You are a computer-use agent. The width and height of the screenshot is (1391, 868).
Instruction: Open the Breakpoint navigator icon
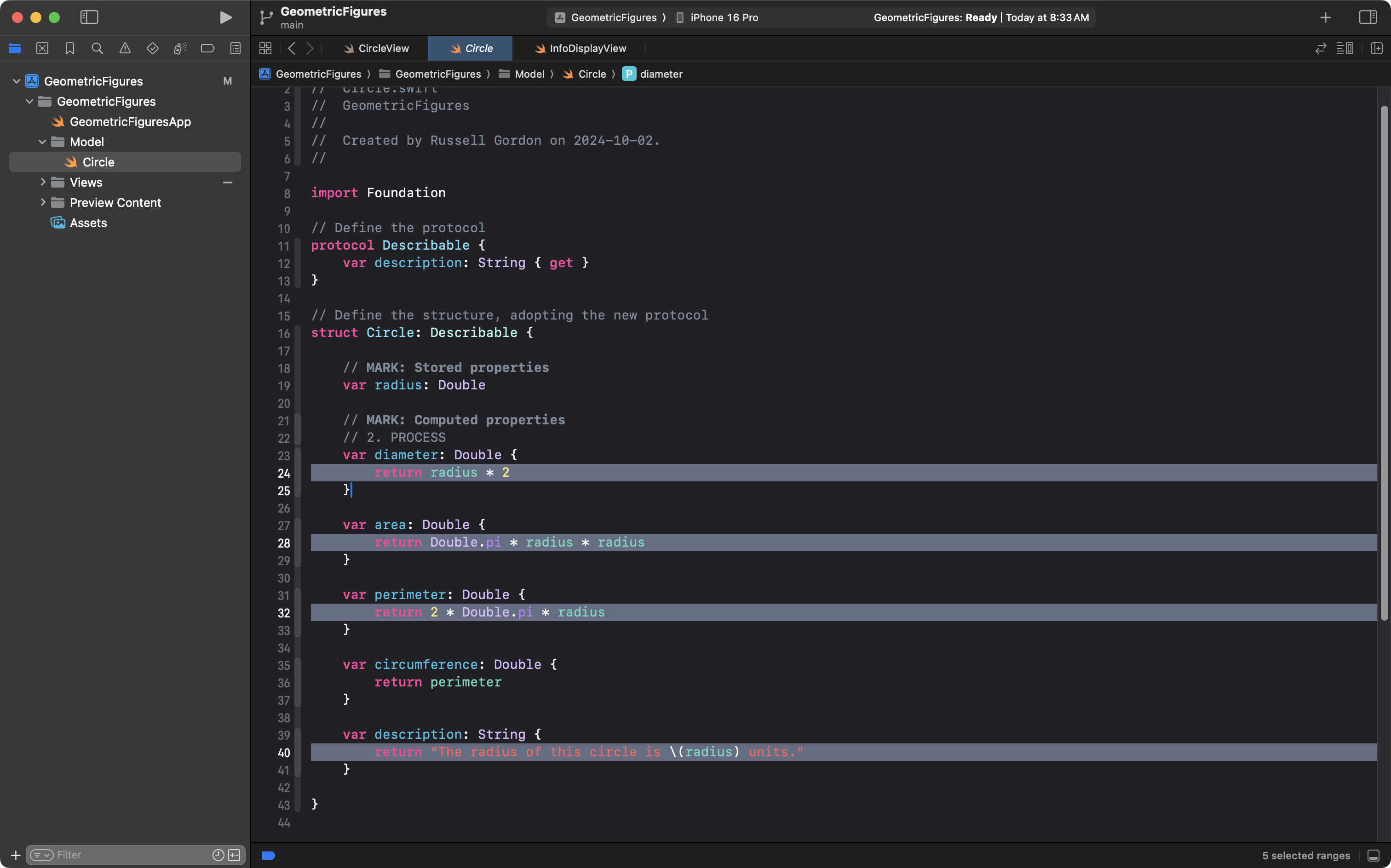207,48
